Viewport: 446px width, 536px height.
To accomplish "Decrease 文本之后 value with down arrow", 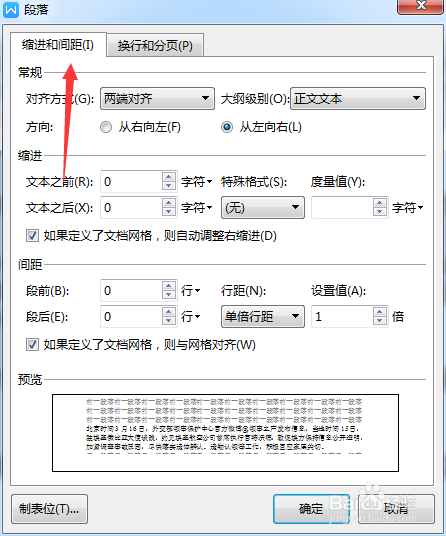I will tap(168, 212).
